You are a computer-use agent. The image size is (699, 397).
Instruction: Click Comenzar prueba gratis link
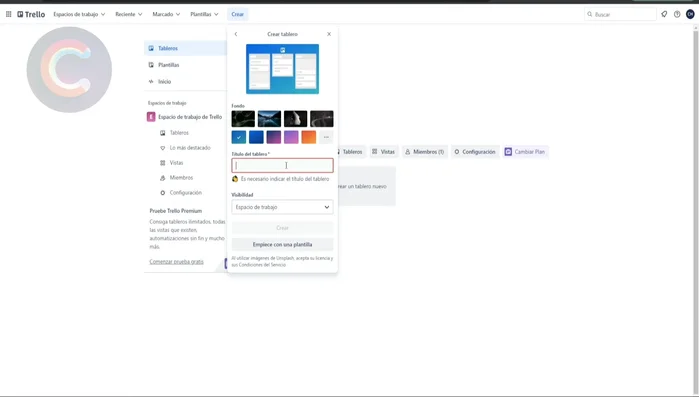tap(177, 262)
